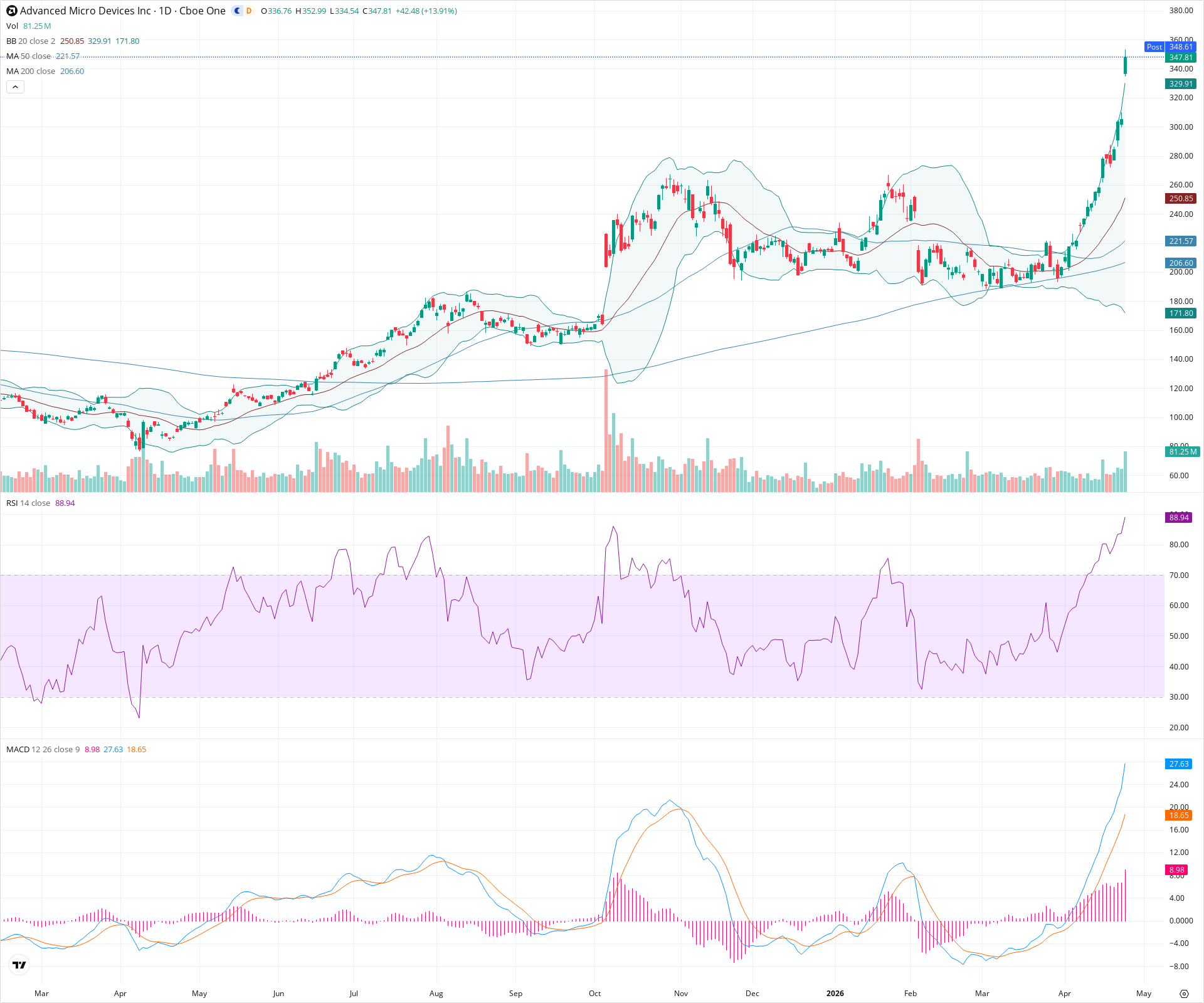This screenshot has height=1003, width=1204.
Task: Toggle the RSI 14 indicator legend
Action: [28, 503]
